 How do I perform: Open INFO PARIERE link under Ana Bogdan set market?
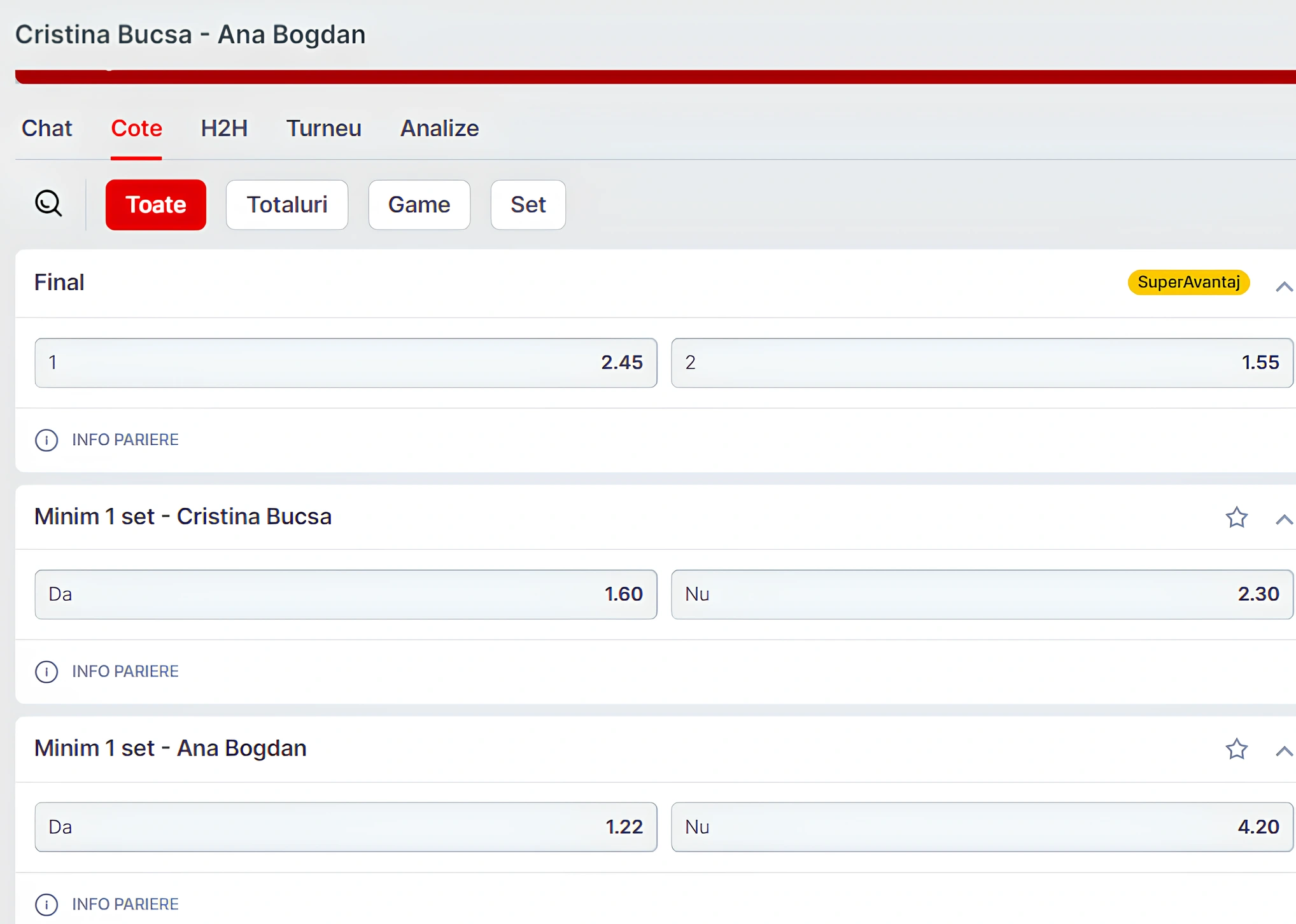(x=125, y=904)
